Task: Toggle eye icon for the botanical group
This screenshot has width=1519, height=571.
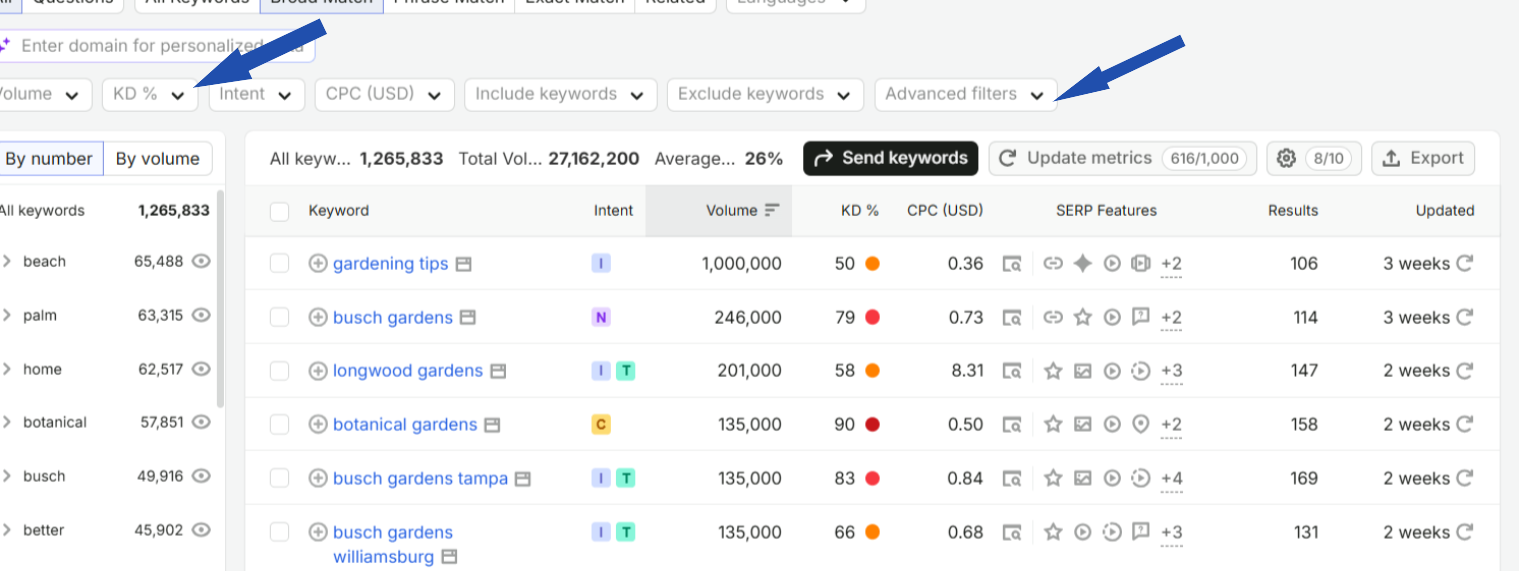Action: (201, 422)
